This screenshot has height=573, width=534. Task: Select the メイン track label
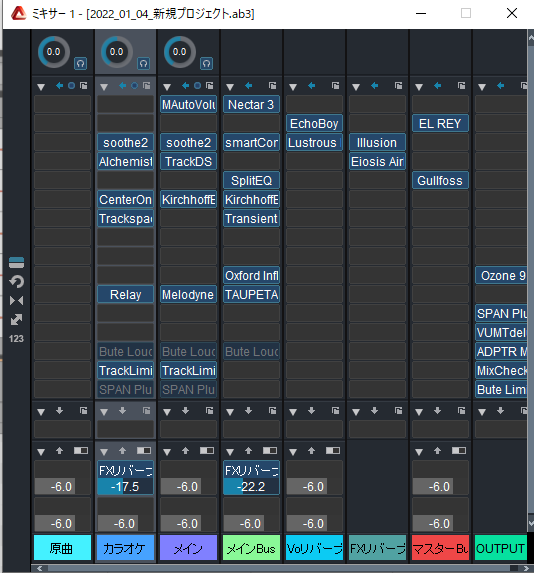[x=188, y=548]
